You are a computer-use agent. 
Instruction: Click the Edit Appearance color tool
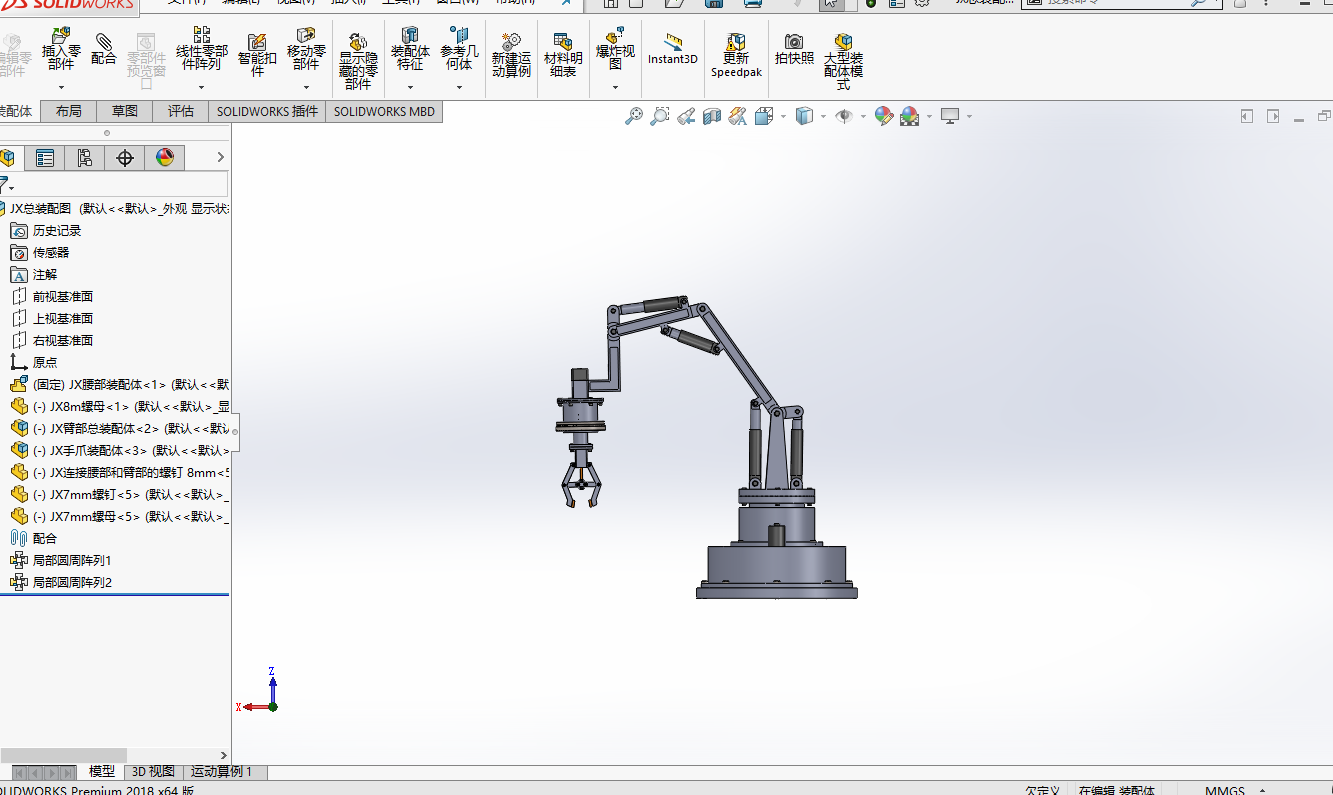(883, 116)
